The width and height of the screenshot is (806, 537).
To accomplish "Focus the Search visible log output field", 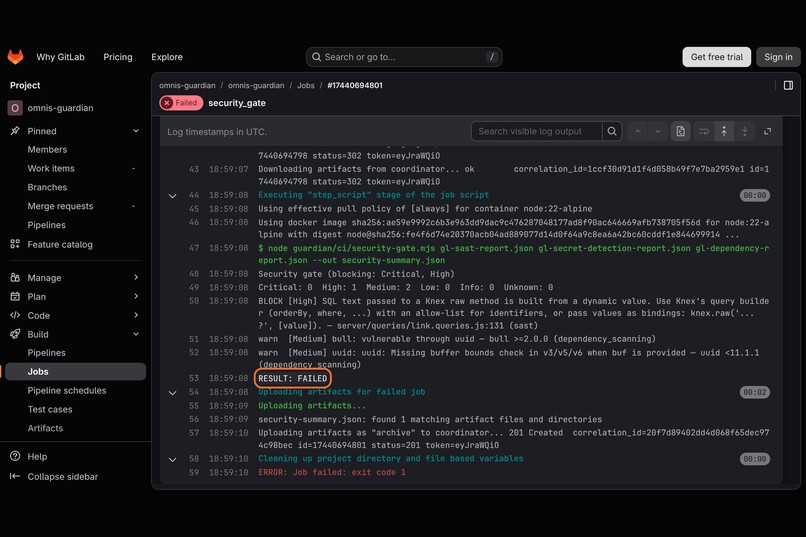I will [x=537, y=131].
